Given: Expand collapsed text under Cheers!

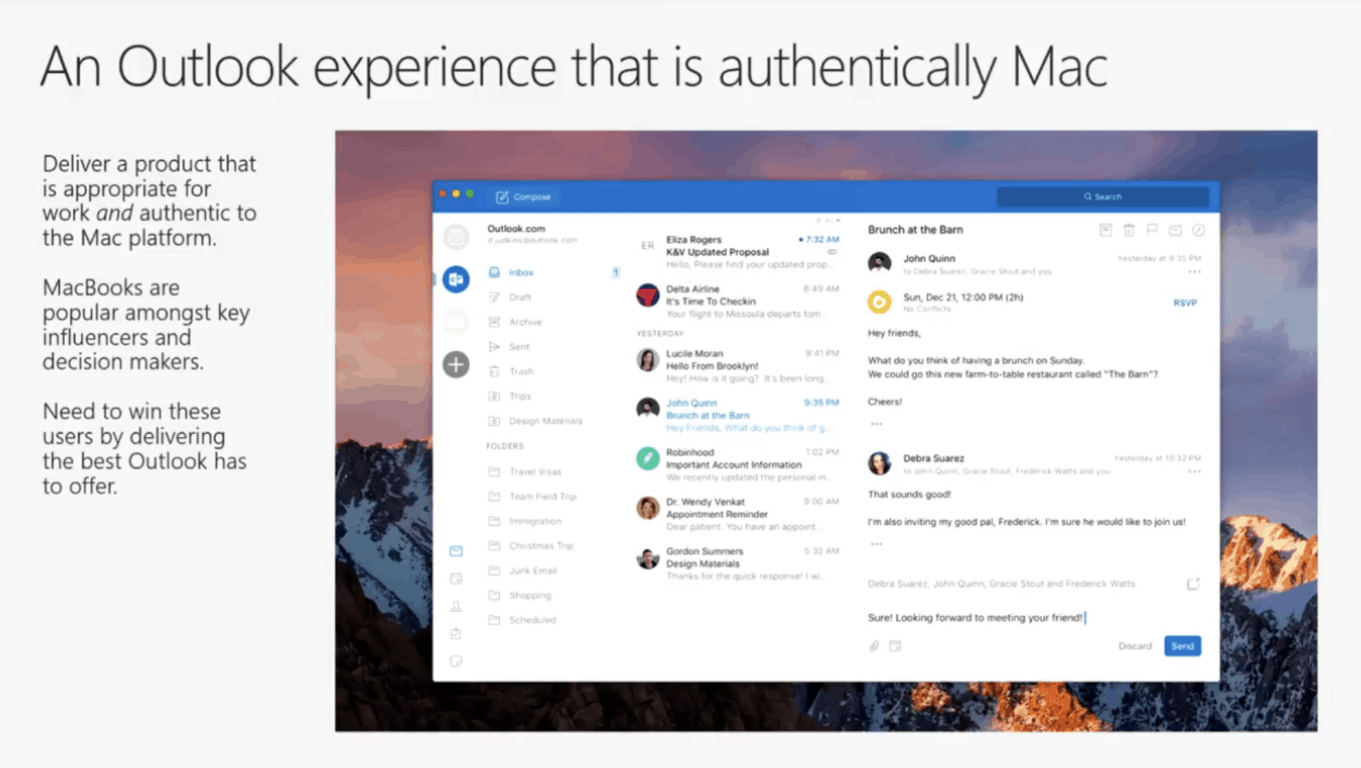Looking at the screenshot, I should [876, 424].
